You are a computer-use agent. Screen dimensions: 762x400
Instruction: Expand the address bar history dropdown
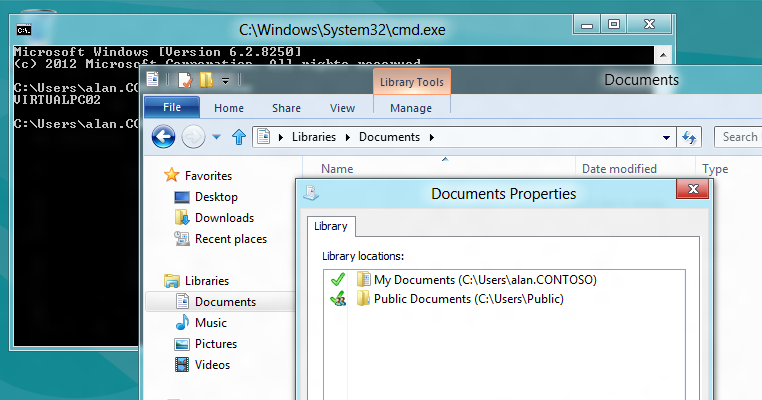(x=667, y=137)
